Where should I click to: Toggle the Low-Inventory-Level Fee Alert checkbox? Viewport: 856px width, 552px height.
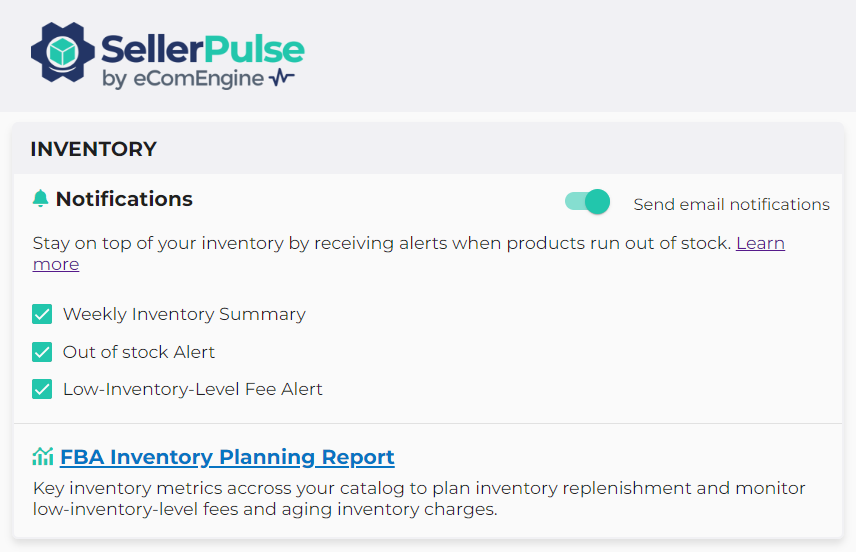coord(42,389)
